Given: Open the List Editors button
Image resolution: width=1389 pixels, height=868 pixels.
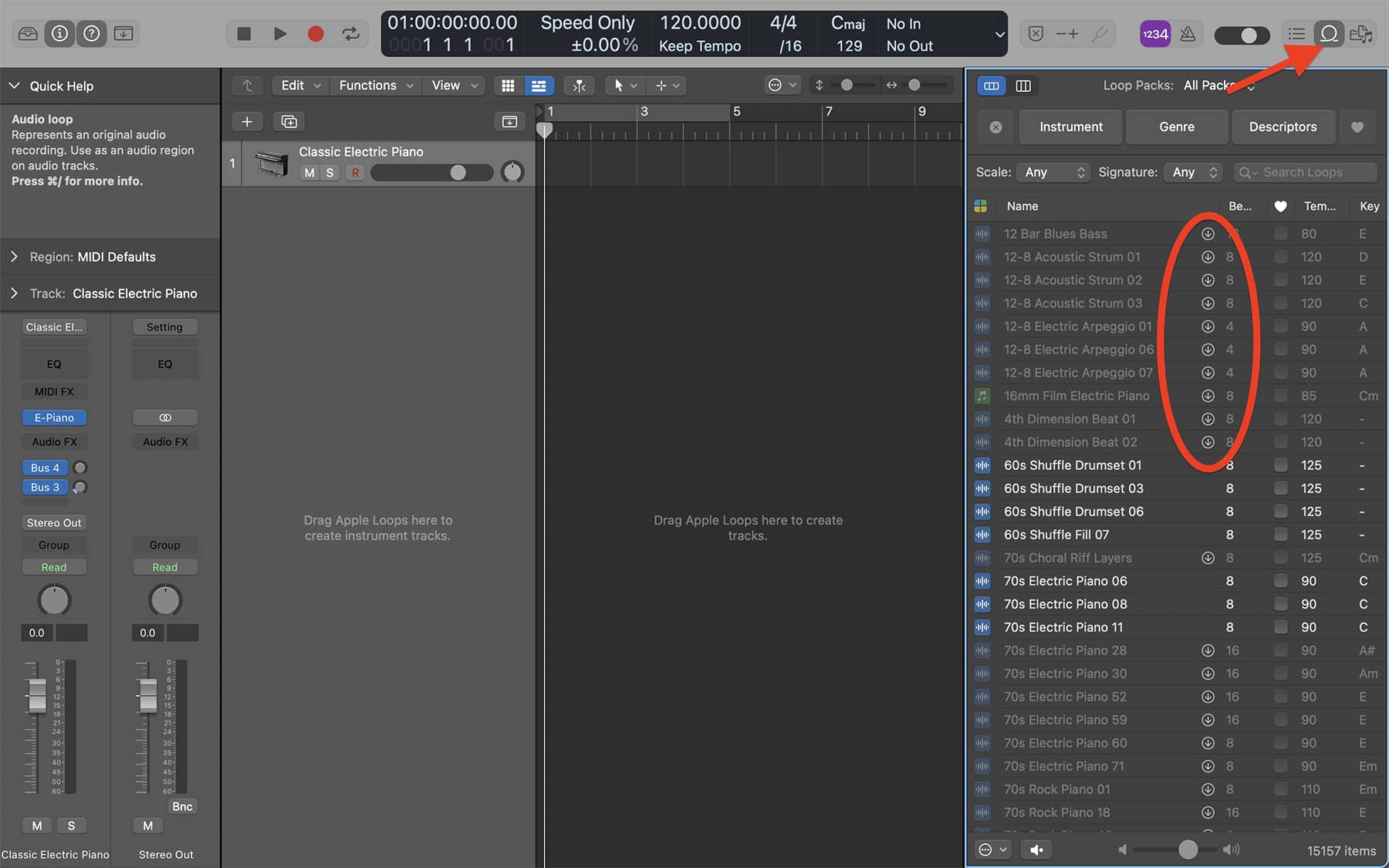Looking at the screenshot, I should [x=1297, y=34].
